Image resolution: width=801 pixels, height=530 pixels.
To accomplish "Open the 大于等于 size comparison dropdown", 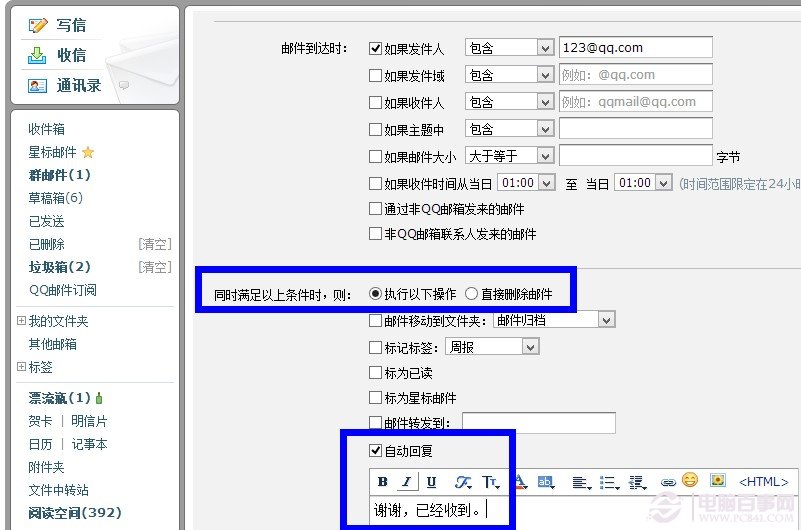I will point(509,156).
